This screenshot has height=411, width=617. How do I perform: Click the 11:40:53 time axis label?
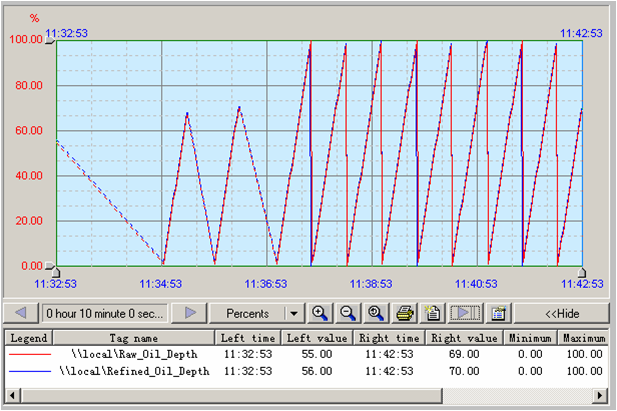coord(476,284)
